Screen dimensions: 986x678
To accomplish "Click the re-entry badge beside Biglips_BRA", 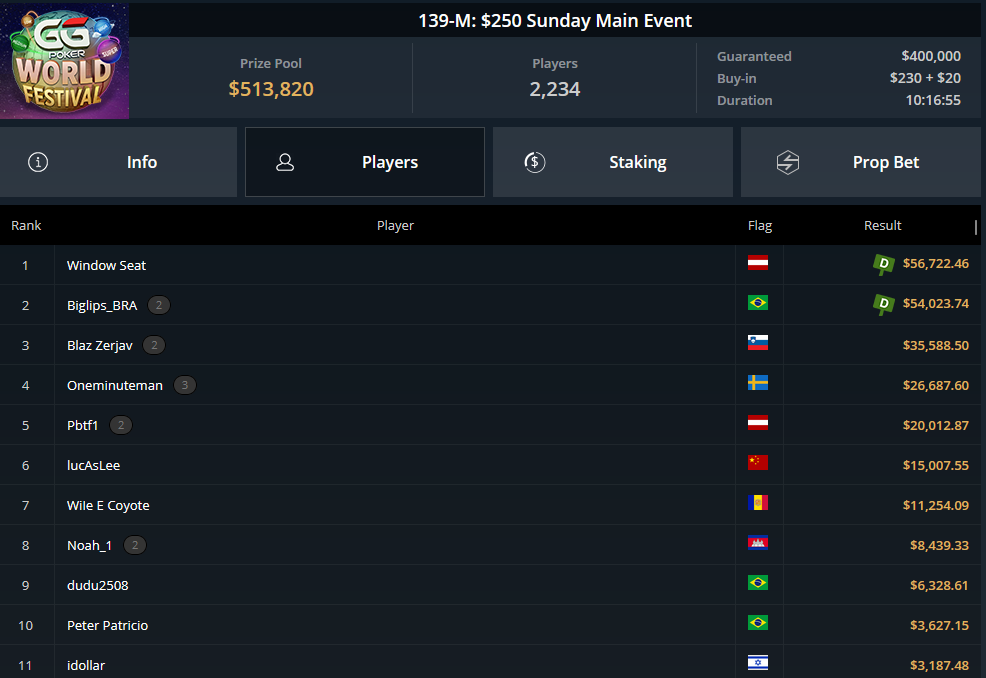I will coord(158,305).
